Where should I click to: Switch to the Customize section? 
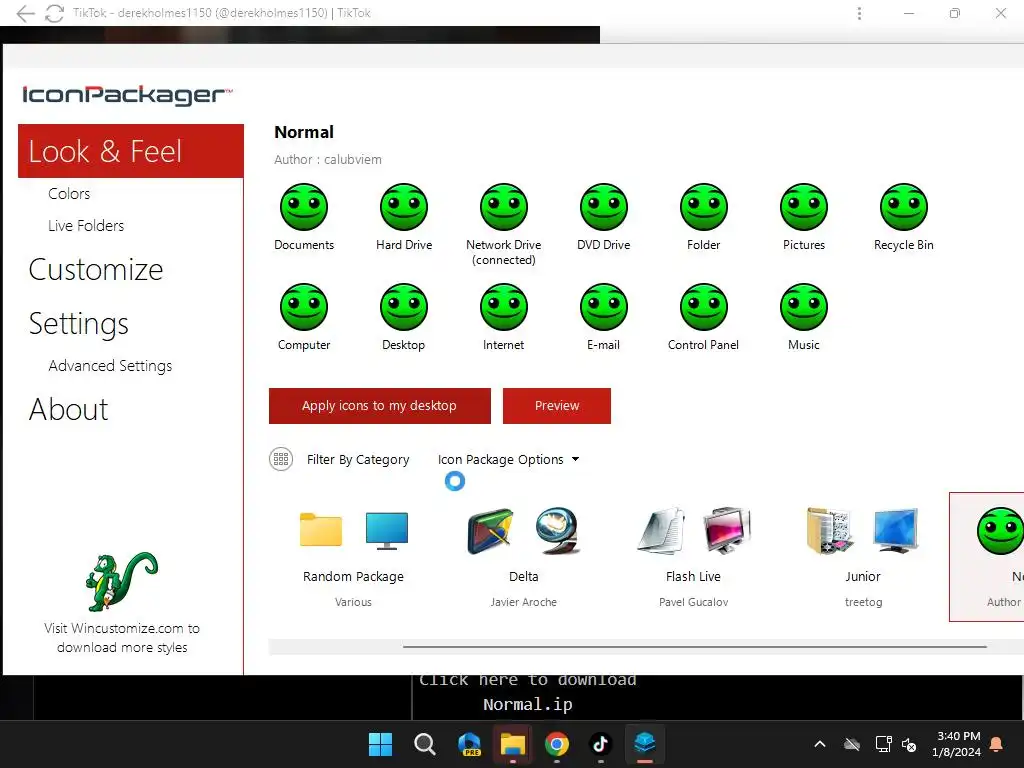coord(95,269)
